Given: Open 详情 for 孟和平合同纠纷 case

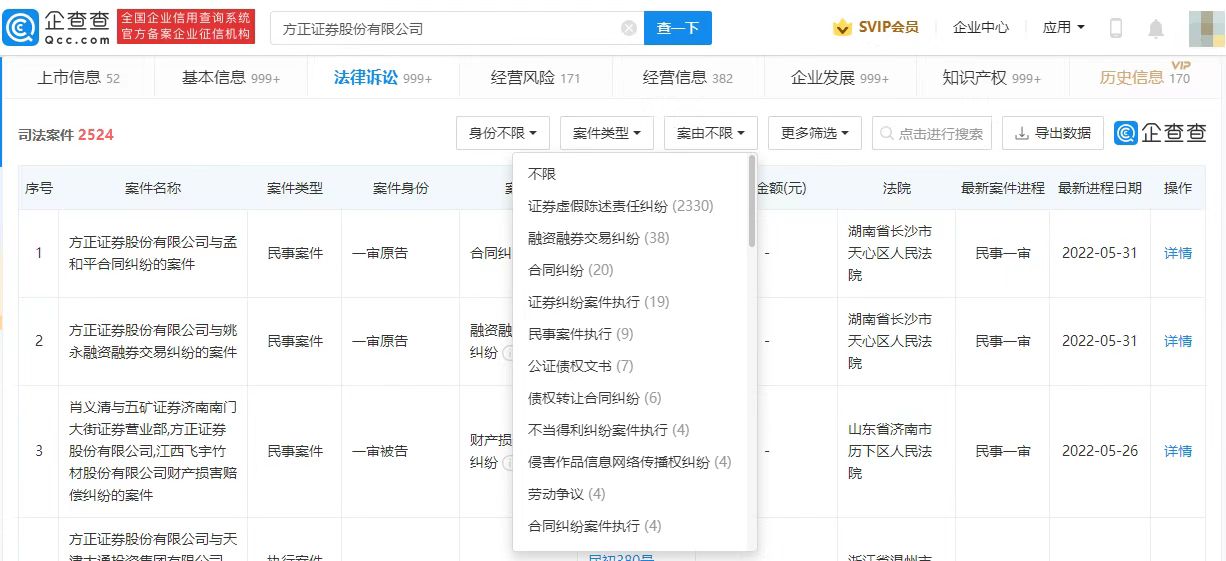Looking at the screenshot, I should tap(1178, 253).
